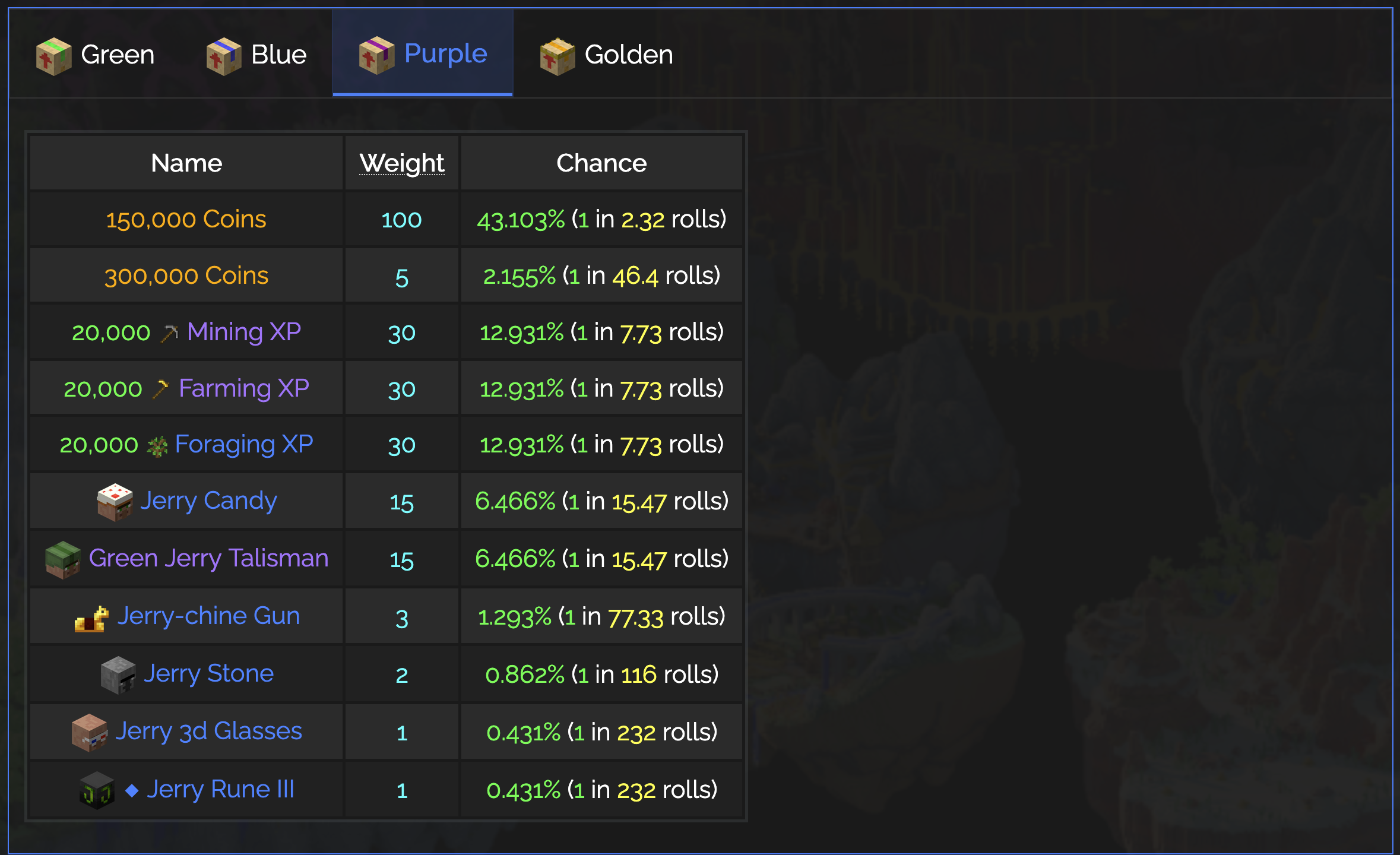Click the Blue gift box icon
1400x855 pixels.
tap(224, 56)
